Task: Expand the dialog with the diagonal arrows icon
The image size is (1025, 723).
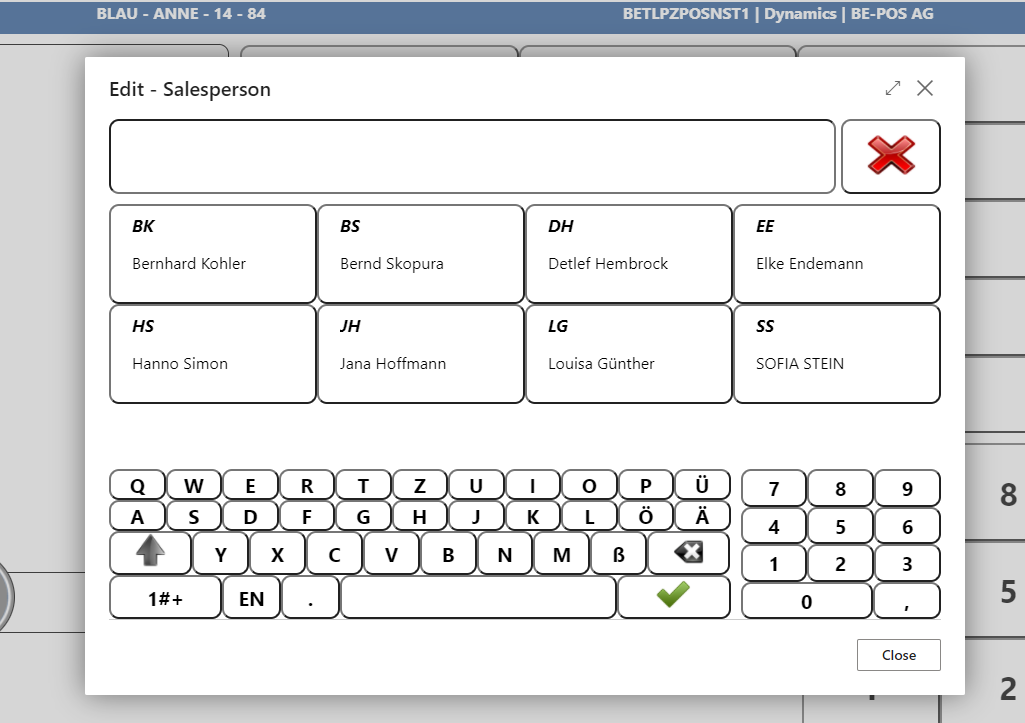Action: (893, 88)
